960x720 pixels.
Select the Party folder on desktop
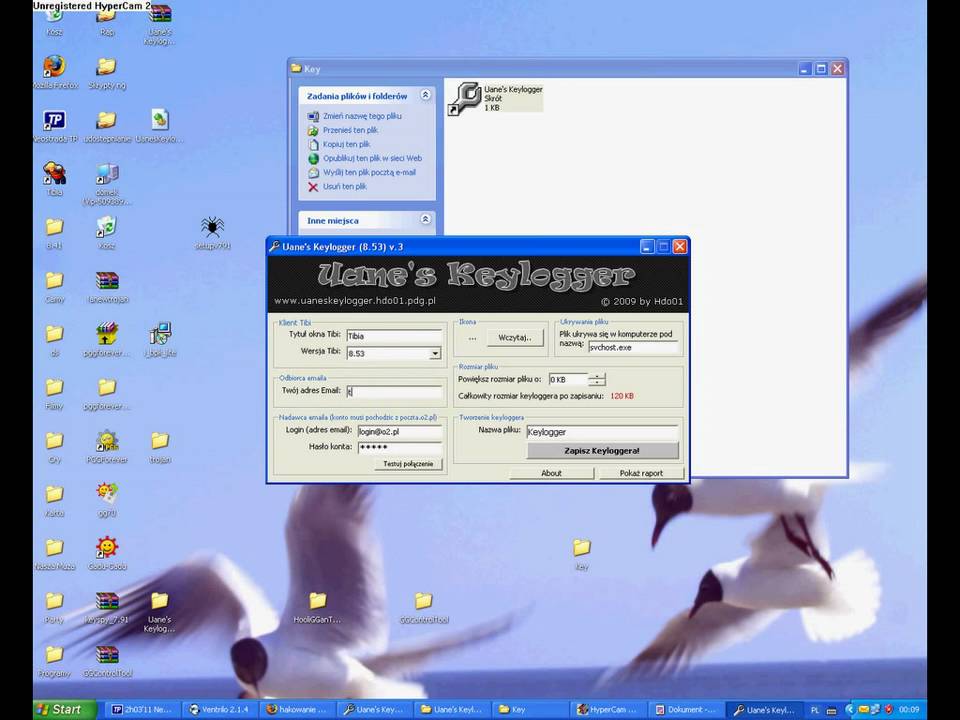(x=54, y=601)
